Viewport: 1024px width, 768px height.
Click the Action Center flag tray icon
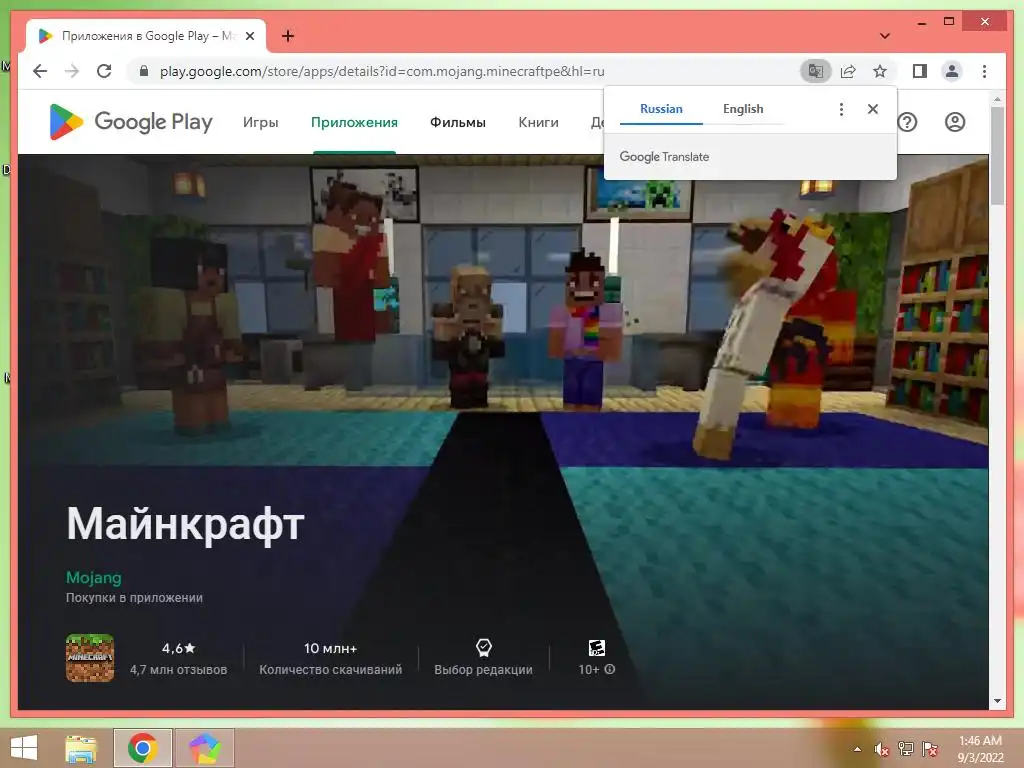tap(930, 749)
